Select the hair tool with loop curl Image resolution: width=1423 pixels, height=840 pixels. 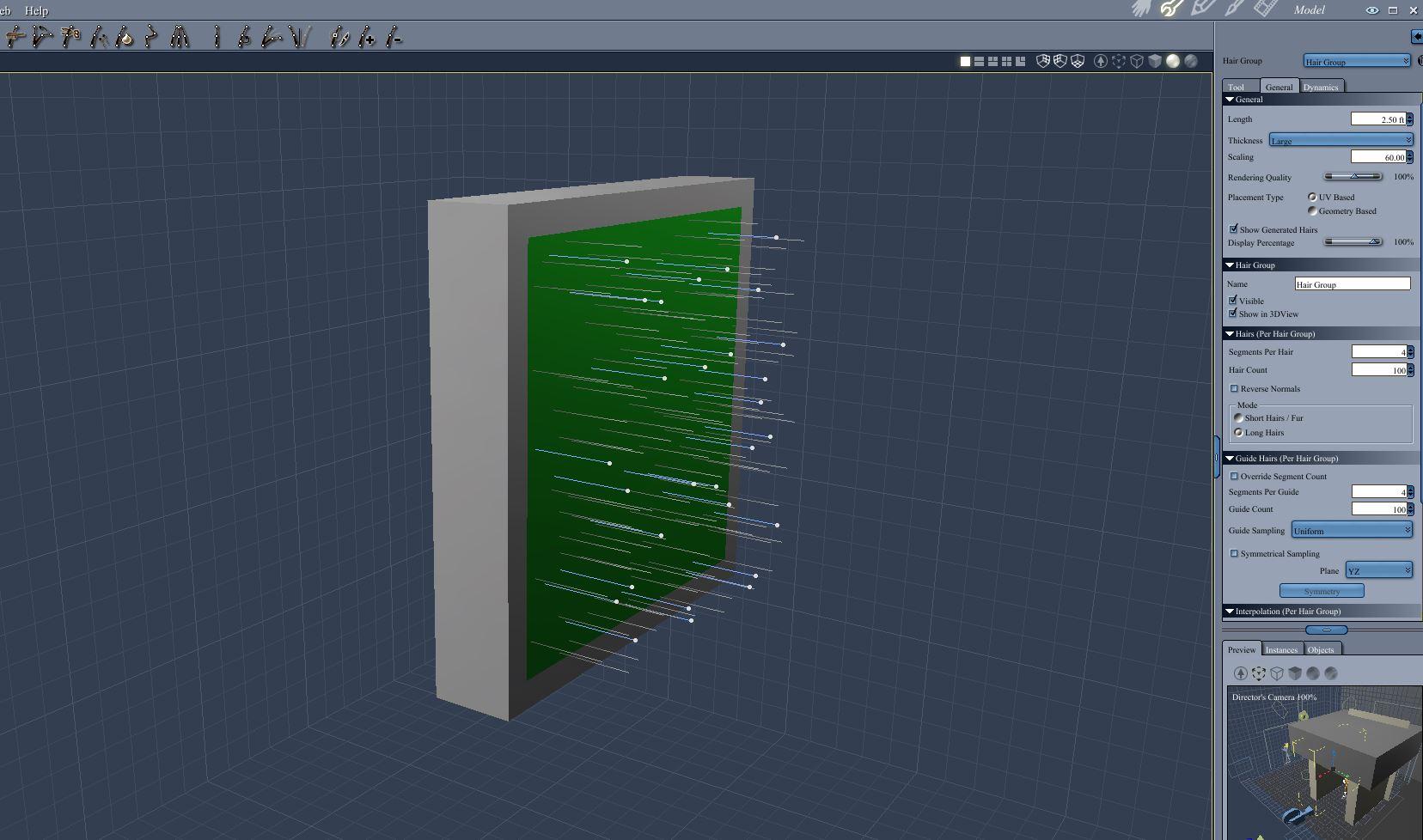point(244,37)
